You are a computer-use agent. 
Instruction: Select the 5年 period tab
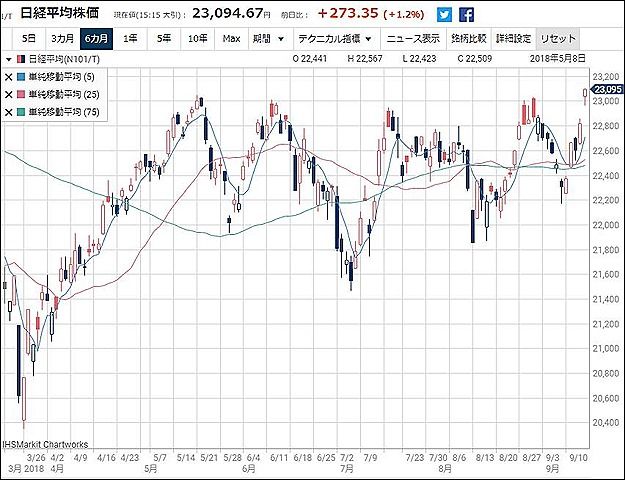[164, 39]
